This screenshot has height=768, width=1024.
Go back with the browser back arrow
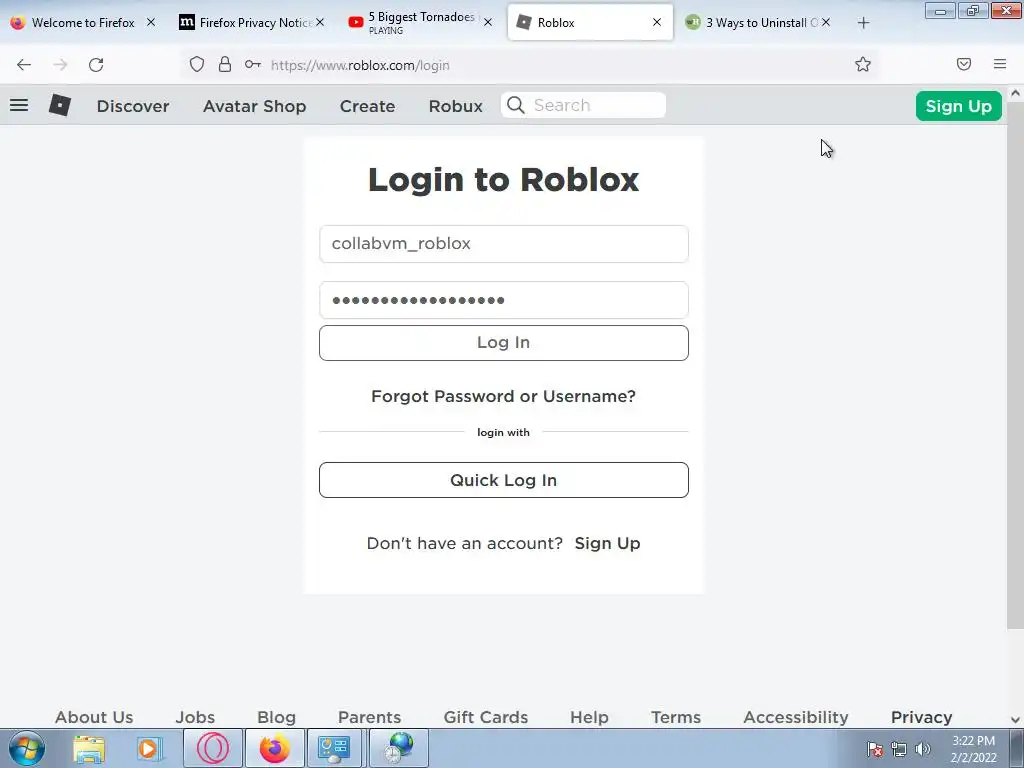pos(24,65)
